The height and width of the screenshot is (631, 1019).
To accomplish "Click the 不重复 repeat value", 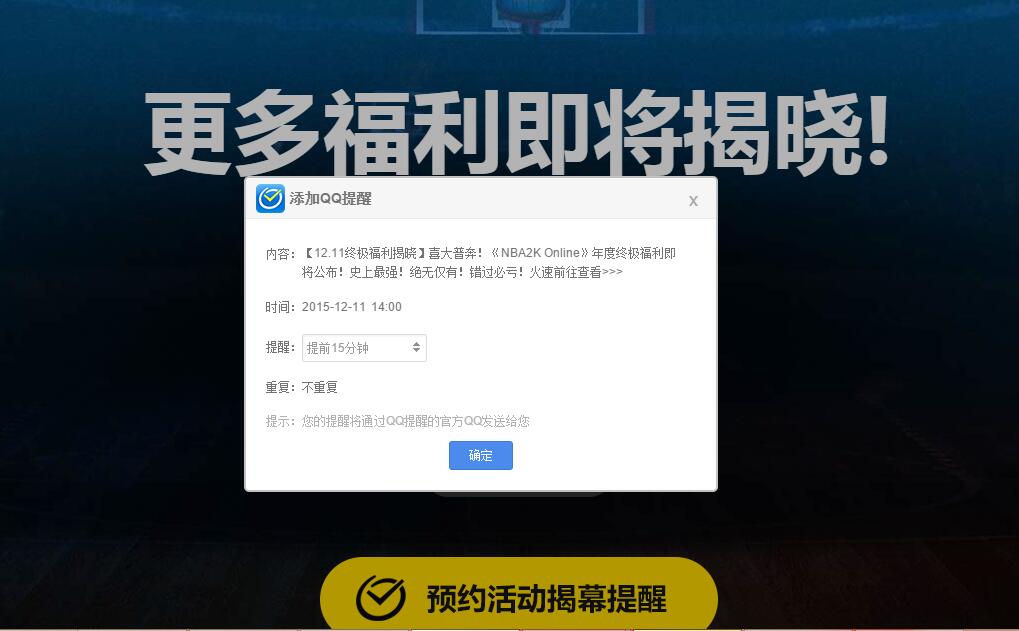I will (x=320, y=388).
